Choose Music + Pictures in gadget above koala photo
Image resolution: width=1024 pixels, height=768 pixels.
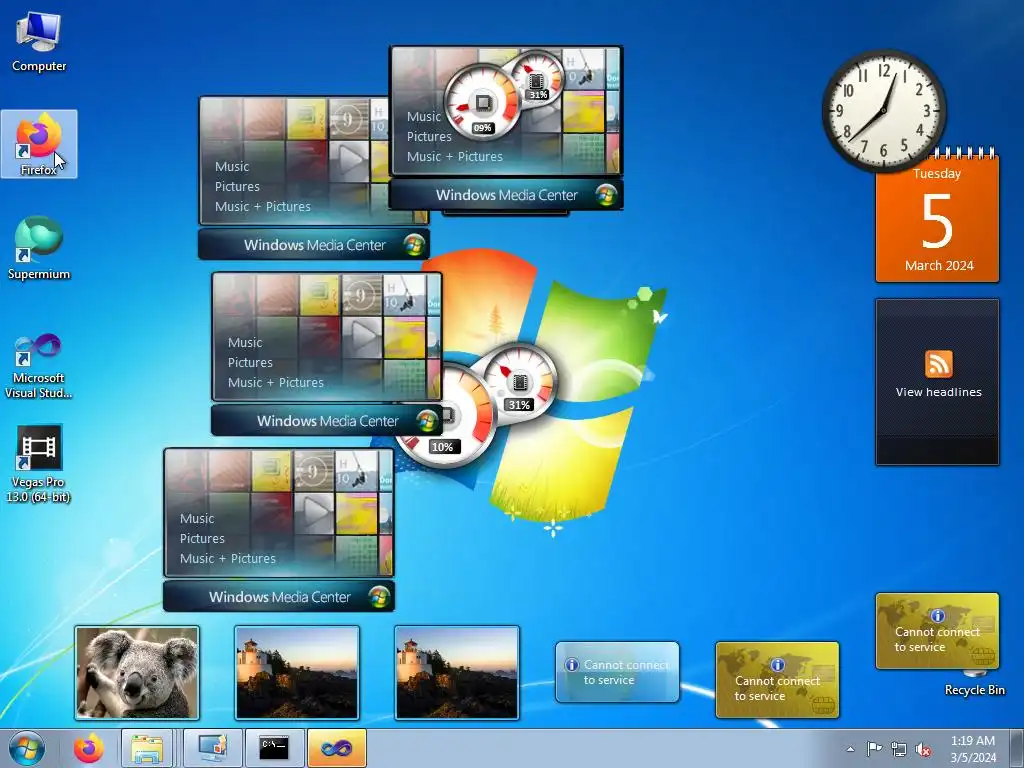coord(228,558)
